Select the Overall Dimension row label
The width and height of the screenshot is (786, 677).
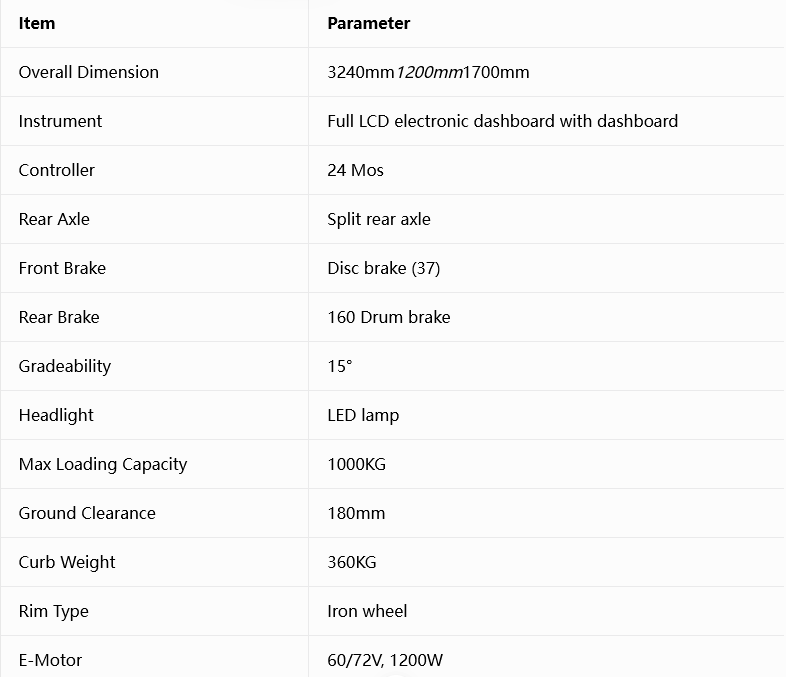click(x=89, y=72)
